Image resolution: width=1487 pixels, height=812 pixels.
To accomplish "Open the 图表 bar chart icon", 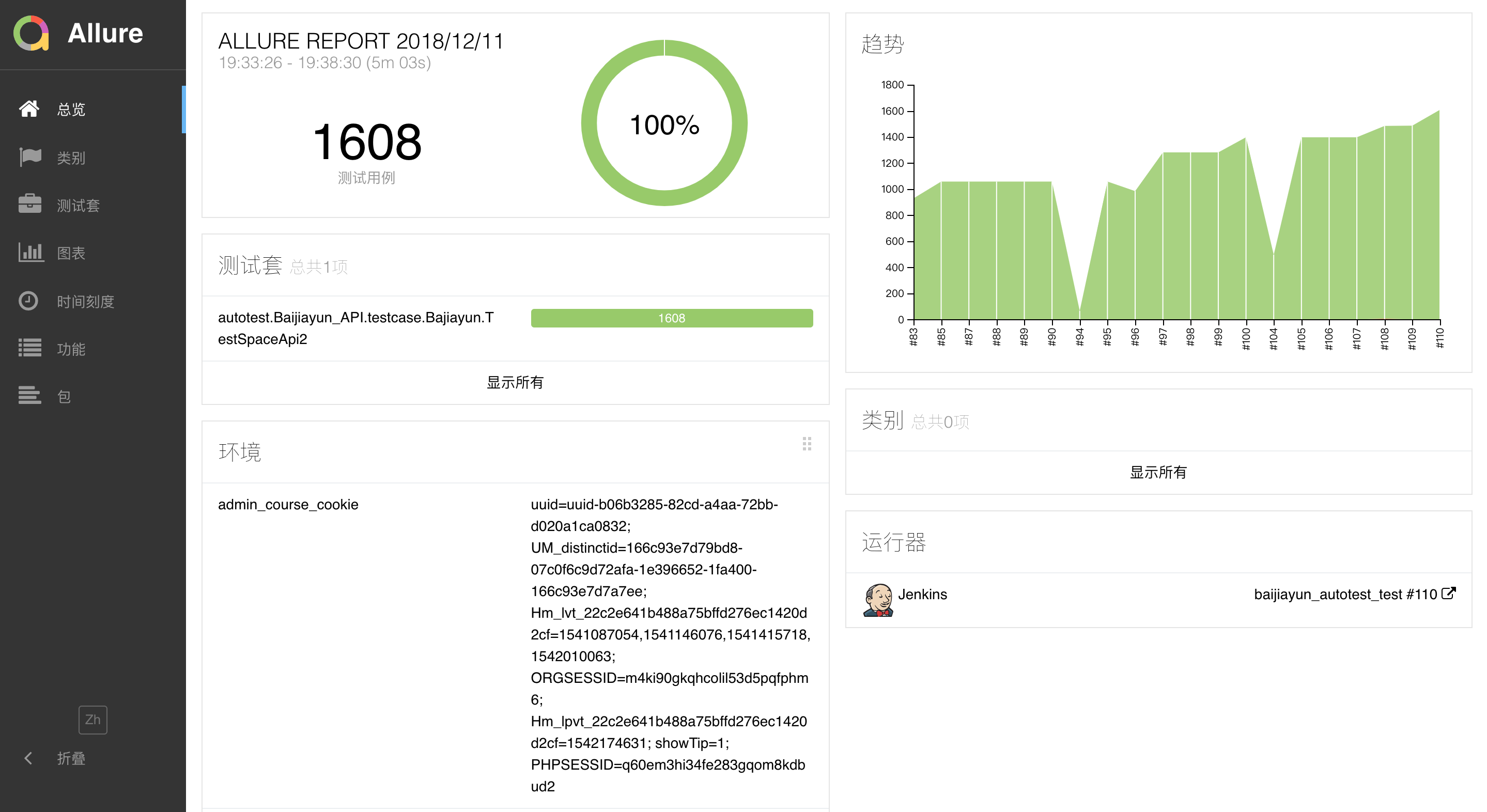I will (30, 252).
